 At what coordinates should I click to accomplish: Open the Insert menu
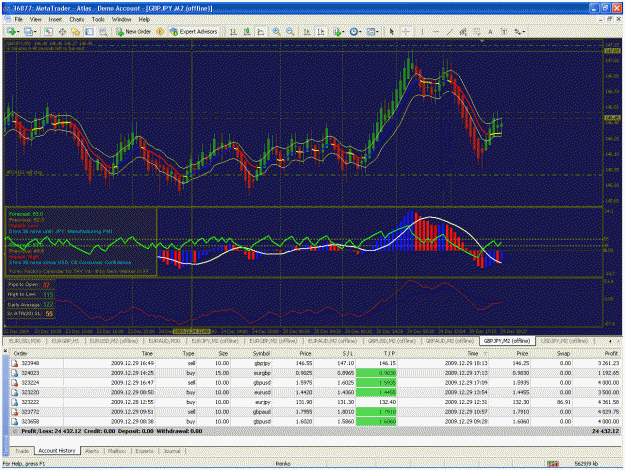[55, 19]
